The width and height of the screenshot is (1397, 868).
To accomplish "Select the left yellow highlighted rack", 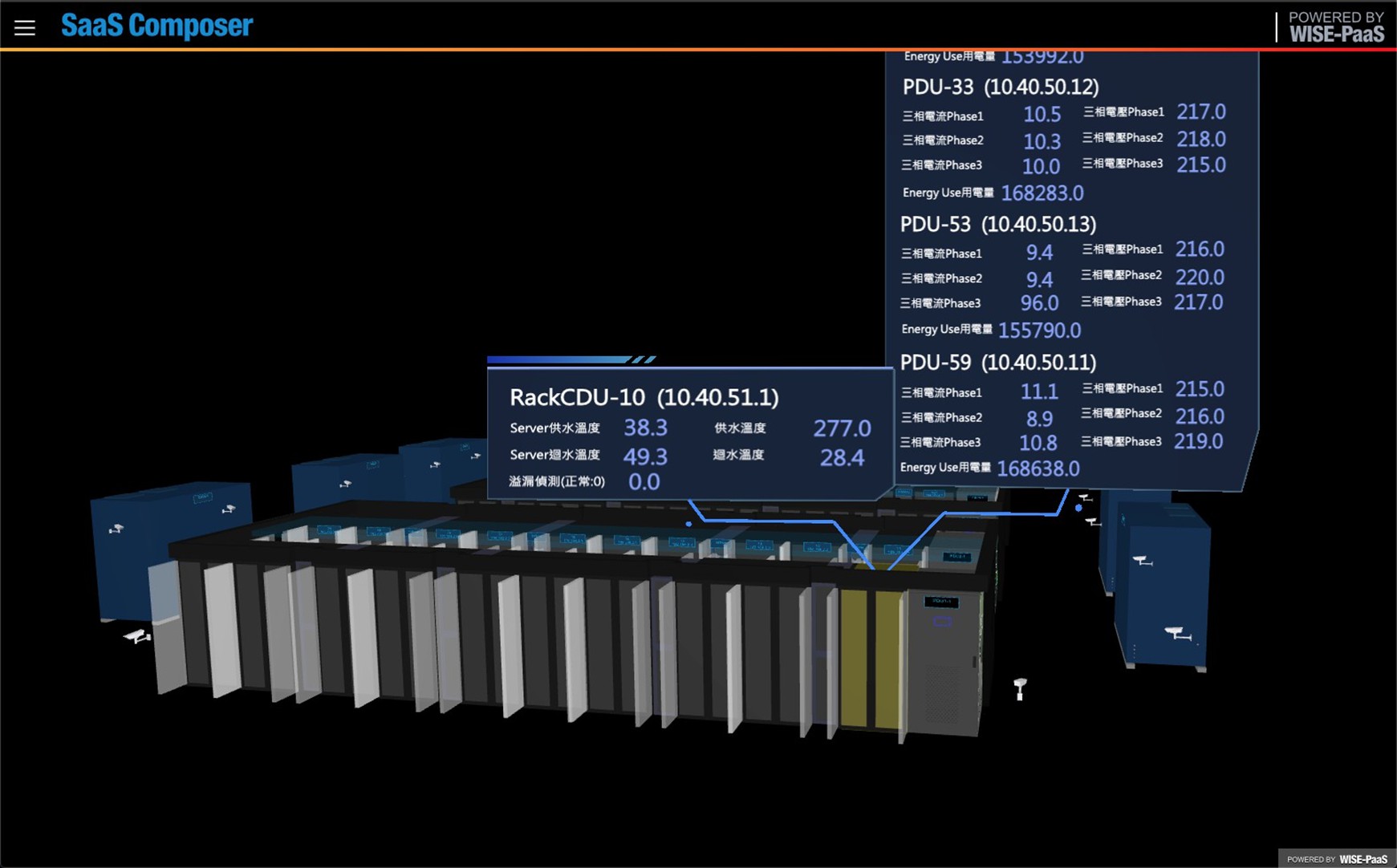I will tap(853, 658).
